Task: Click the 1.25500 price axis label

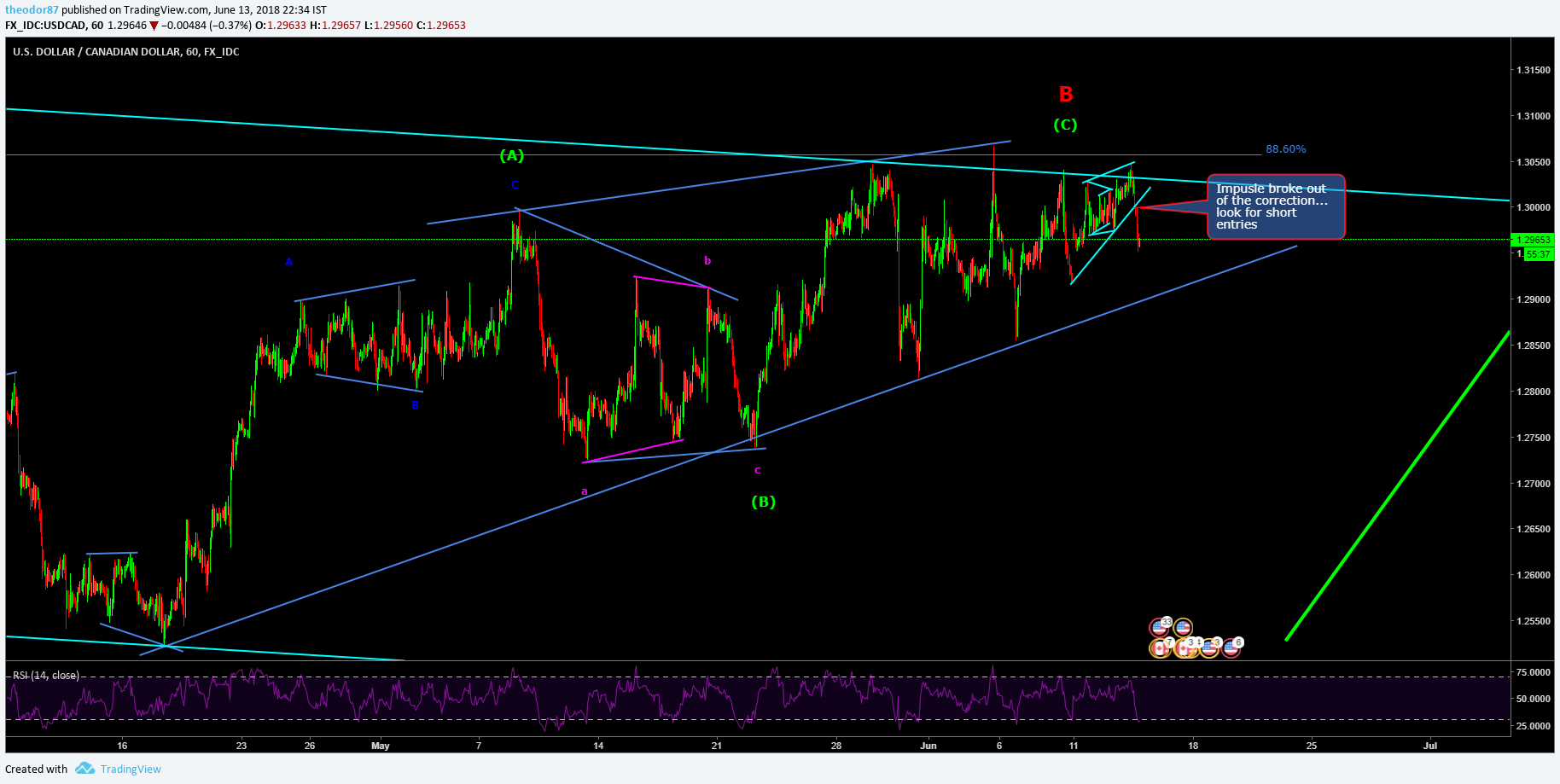Action: (1534, 621)
